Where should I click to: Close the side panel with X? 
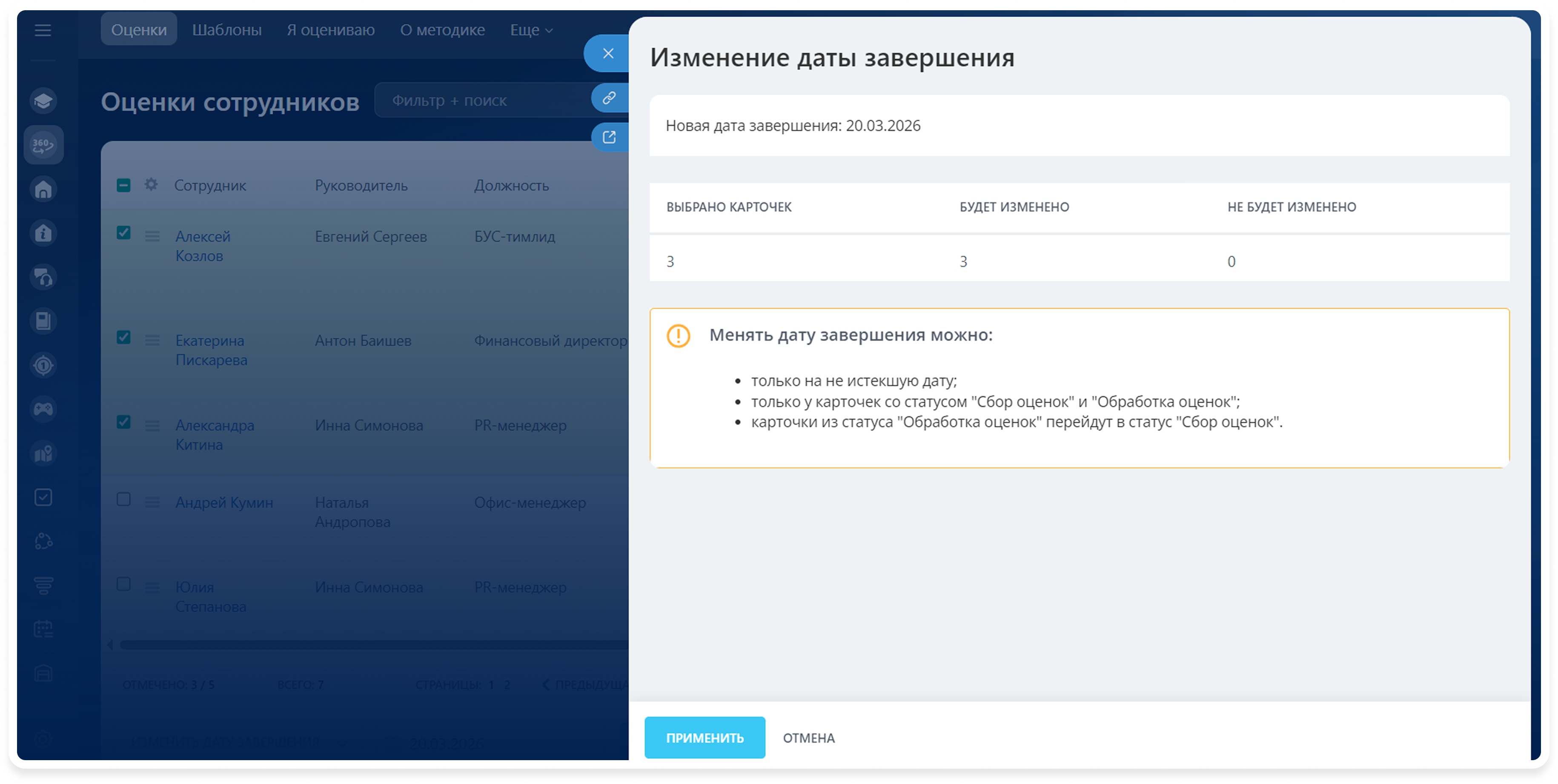tap(608, 53)
